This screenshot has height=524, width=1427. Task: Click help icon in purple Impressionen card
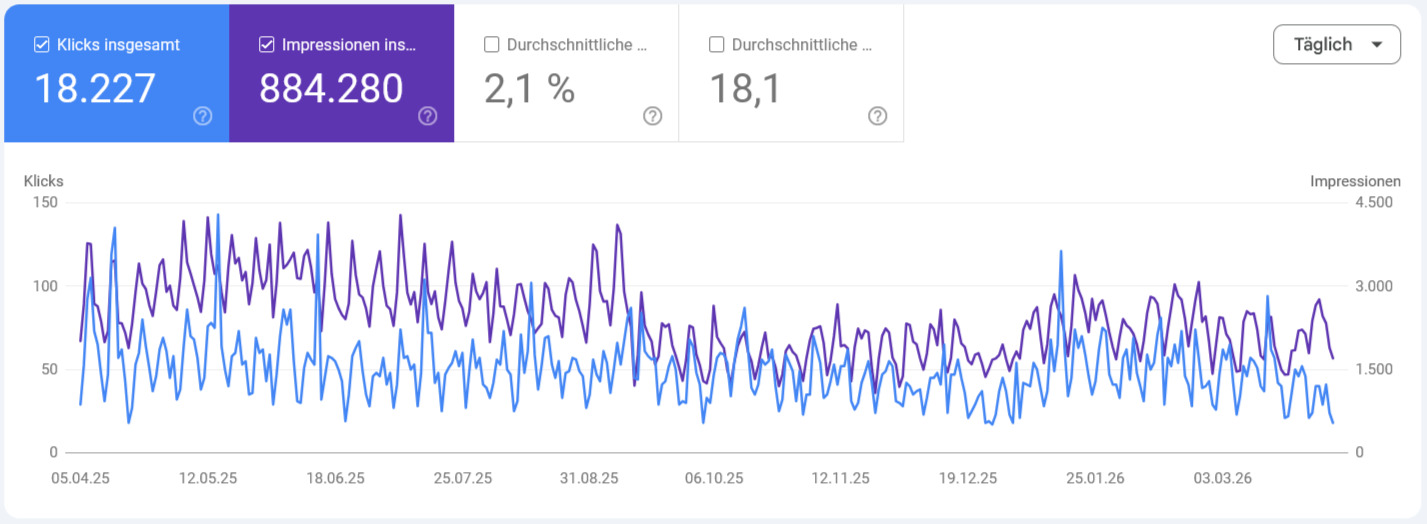[428, 116]
